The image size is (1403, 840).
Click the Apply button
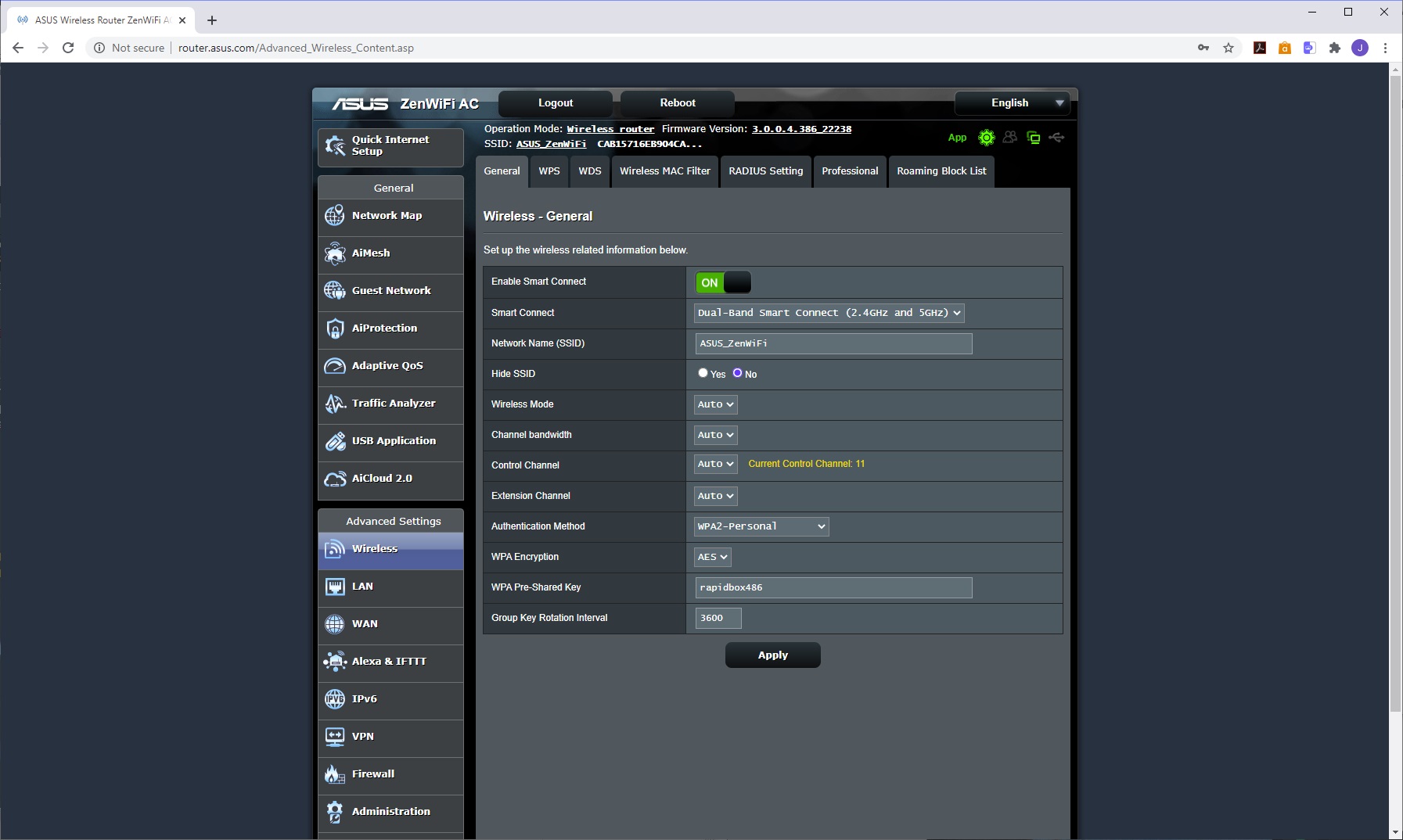tap(772, 655)
